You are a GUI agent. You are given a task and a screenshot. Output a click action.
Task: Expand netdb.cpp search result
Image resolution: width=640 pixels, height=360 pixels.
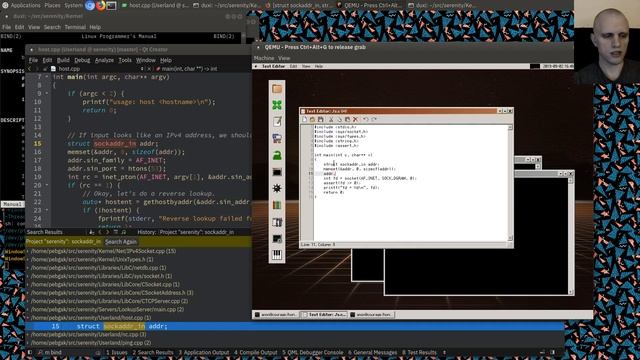(28, 268)
